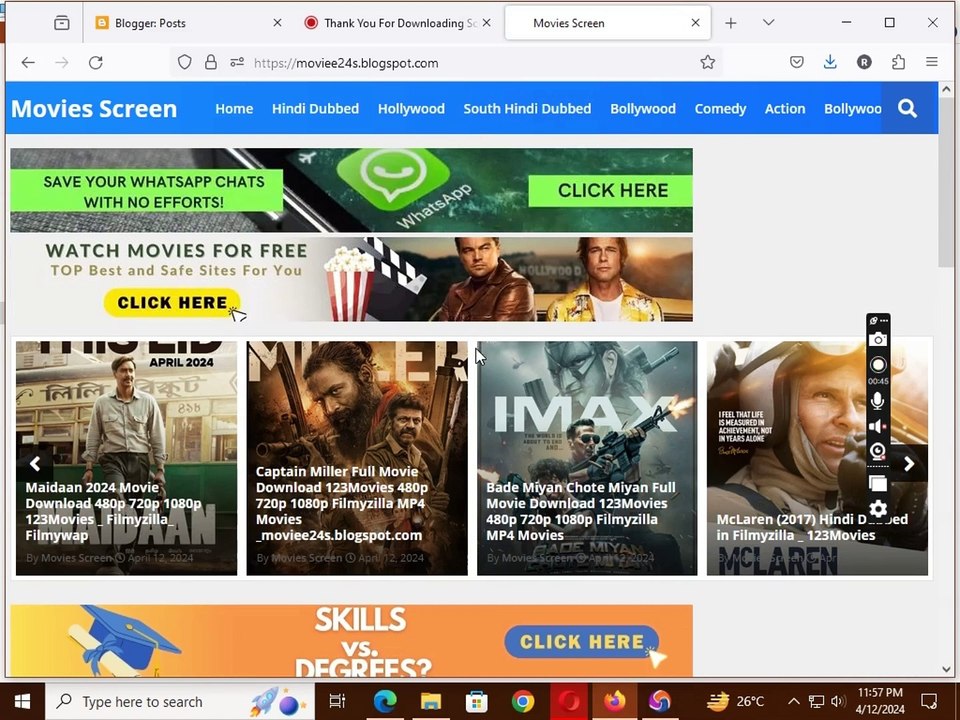
Task: Open the Captain Miller Full Movie post
Action: 342,503
